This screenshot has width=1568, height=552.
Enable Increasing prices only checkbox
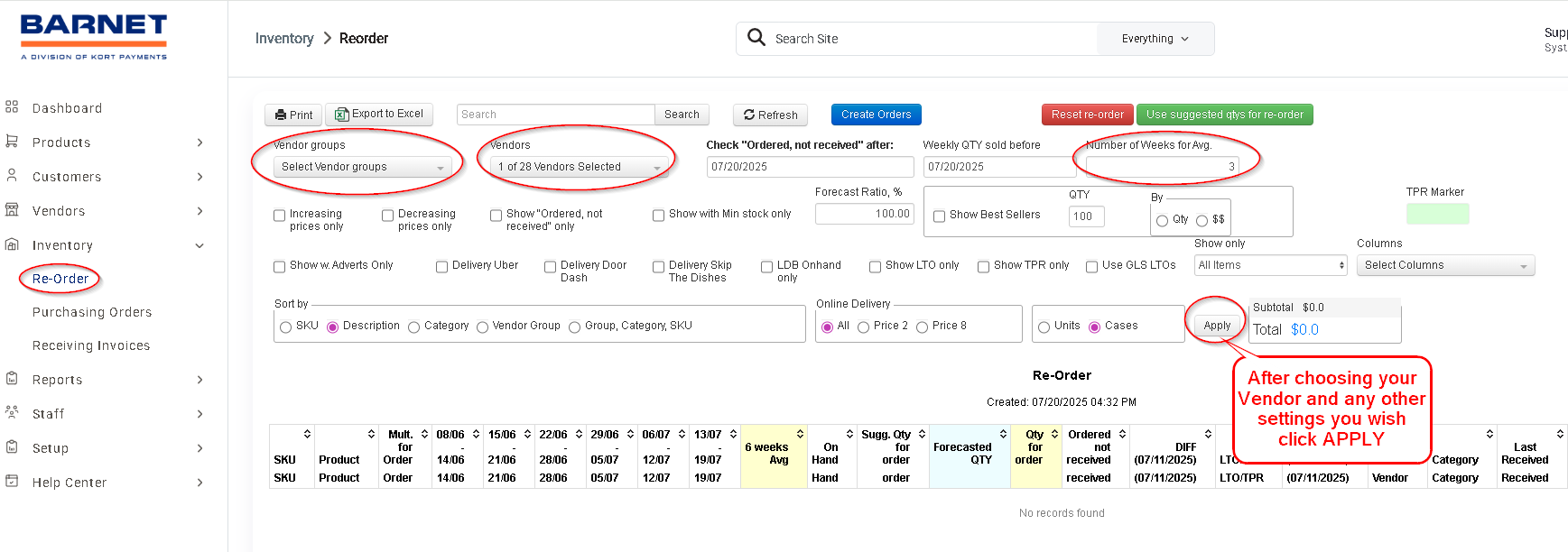[x=280, y=216]
